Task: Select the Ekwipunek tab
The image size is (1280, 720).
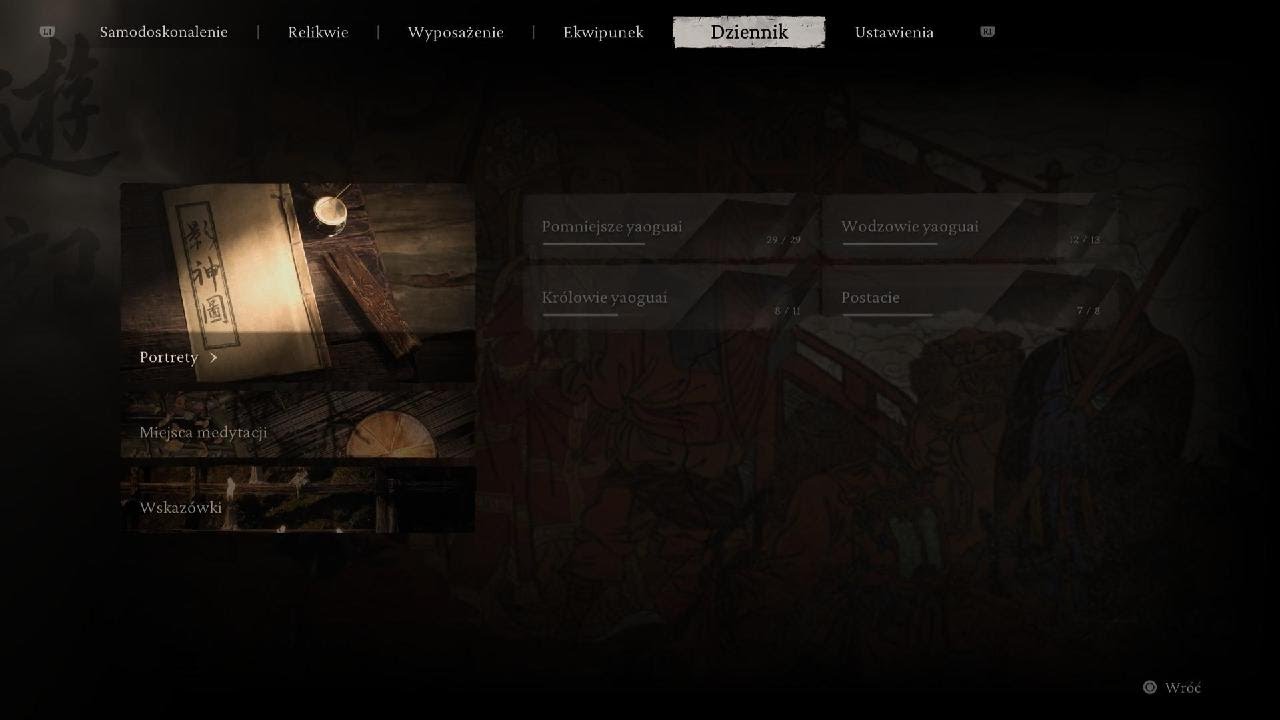Action: coord(603,32)
